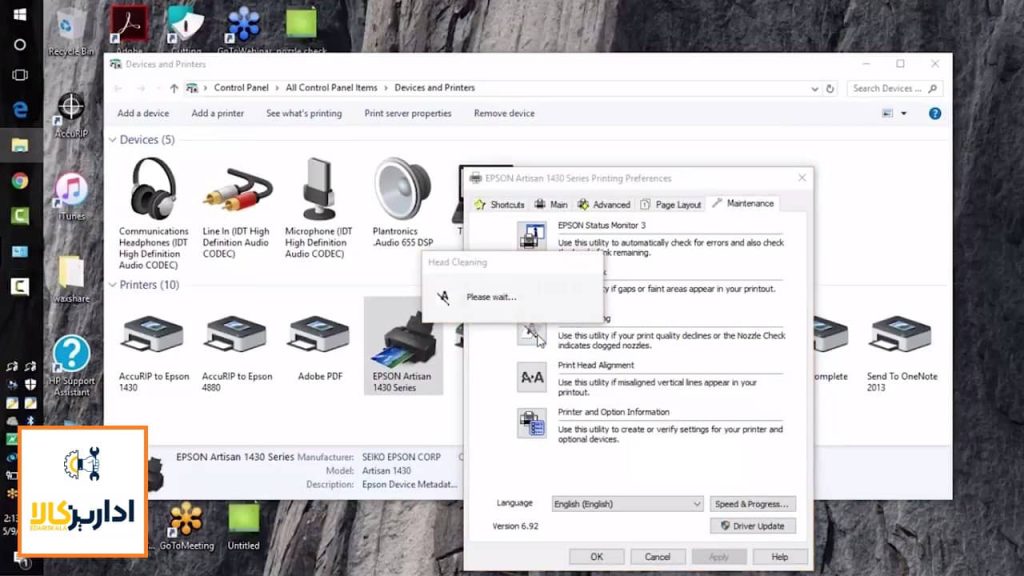
Task: Open the HP Support Assistant shortcut
Action: (x=71, y=366)
